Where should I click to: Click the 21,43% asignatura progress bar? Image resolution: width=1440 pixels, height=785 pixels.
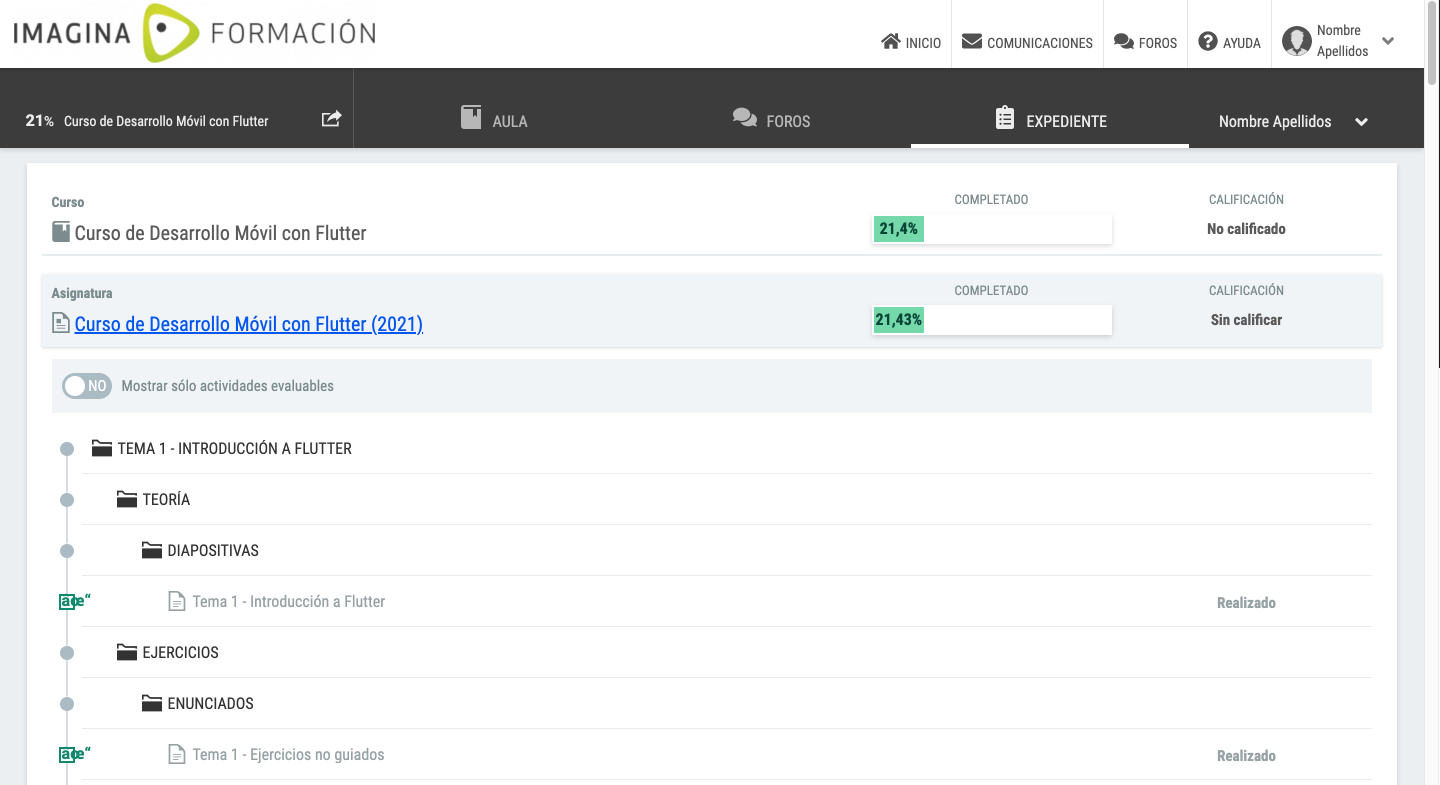point(992,320)
